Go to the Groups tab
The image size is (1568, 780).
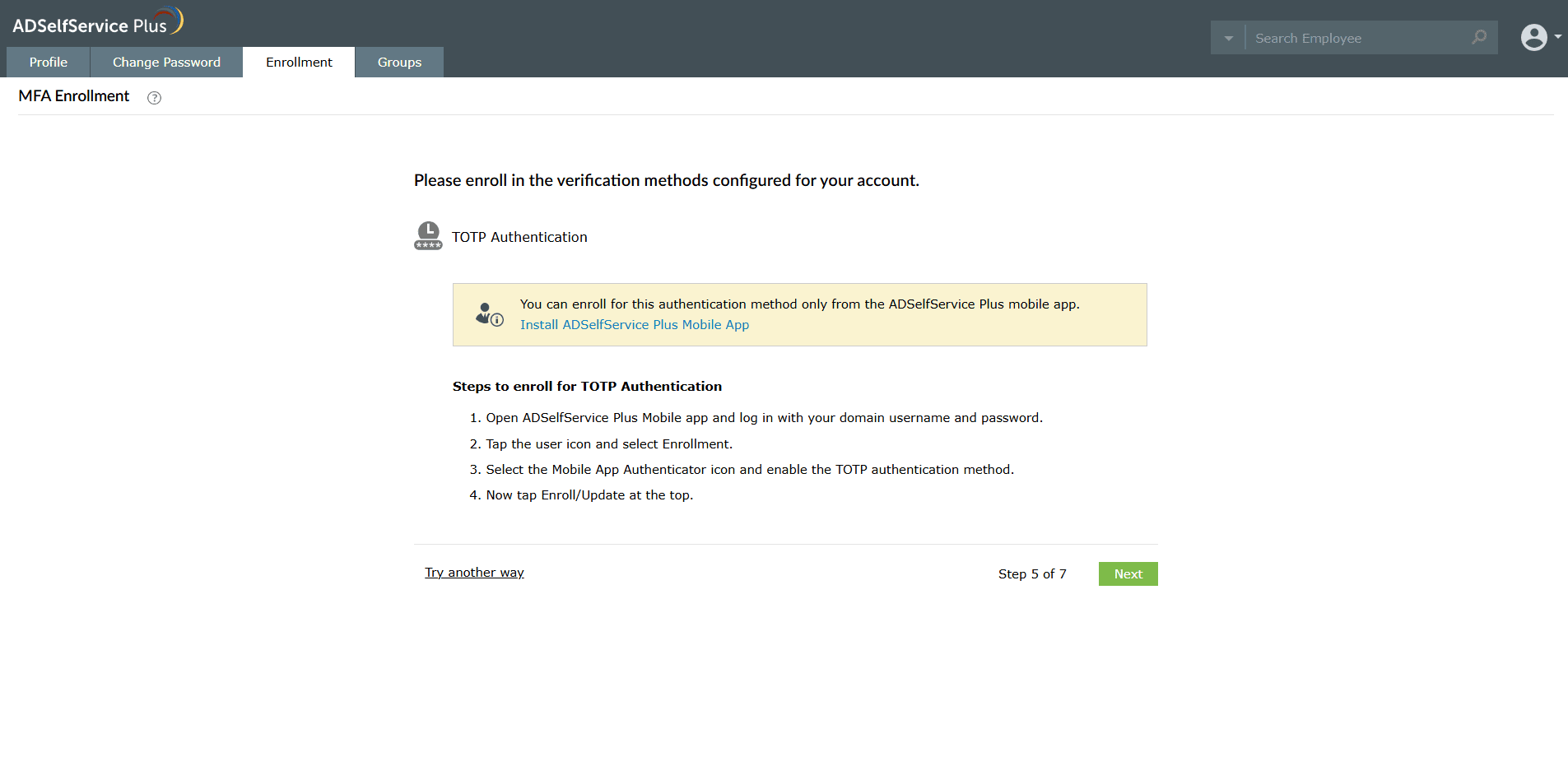click(399, 63)
